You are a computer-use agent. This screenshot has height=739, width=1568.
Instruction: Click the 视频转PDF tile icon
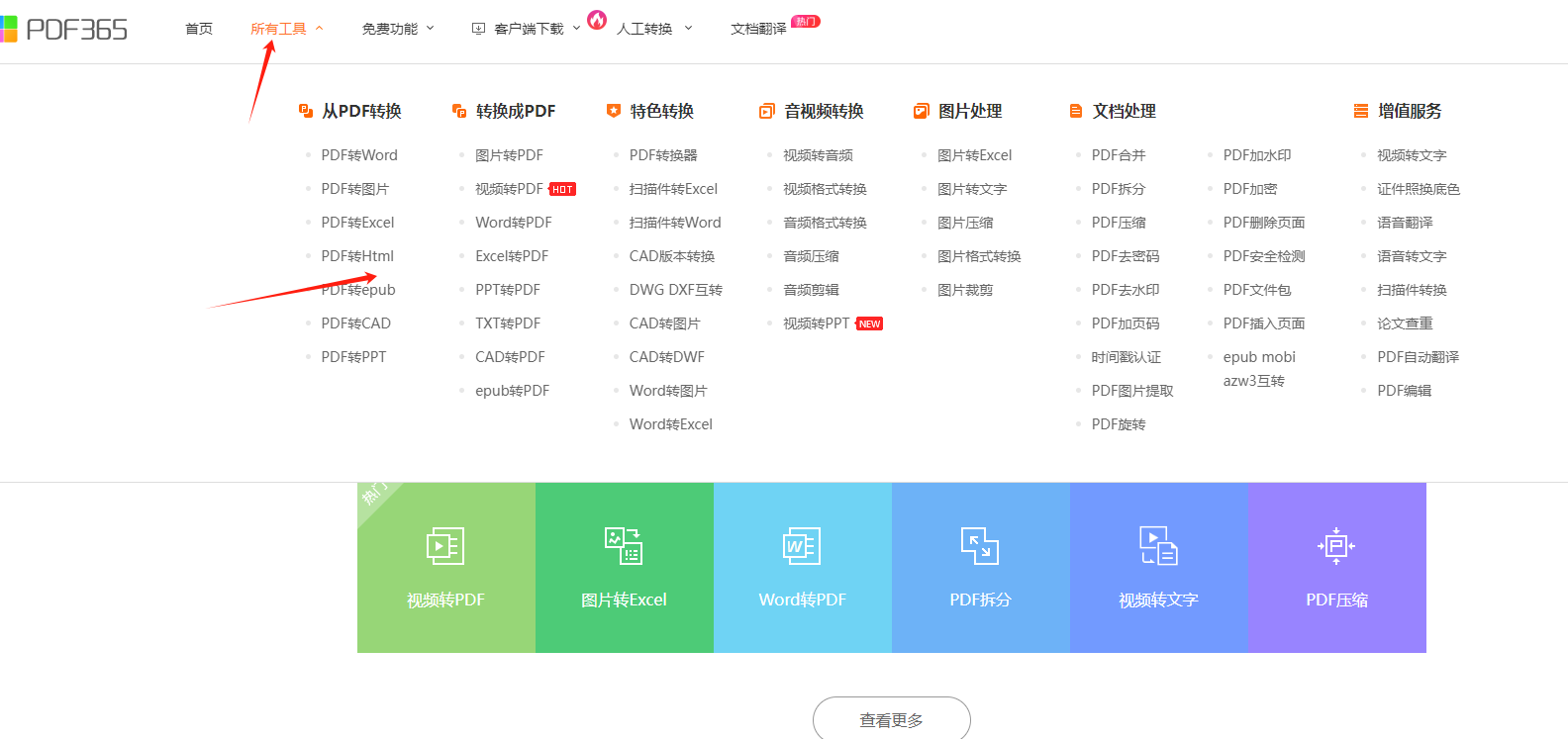(445, 546)
